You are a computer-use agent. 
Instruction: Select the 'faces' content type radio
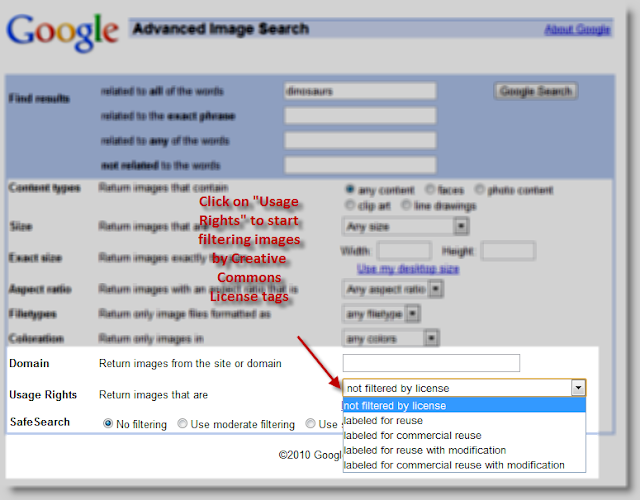coord(430,189)
